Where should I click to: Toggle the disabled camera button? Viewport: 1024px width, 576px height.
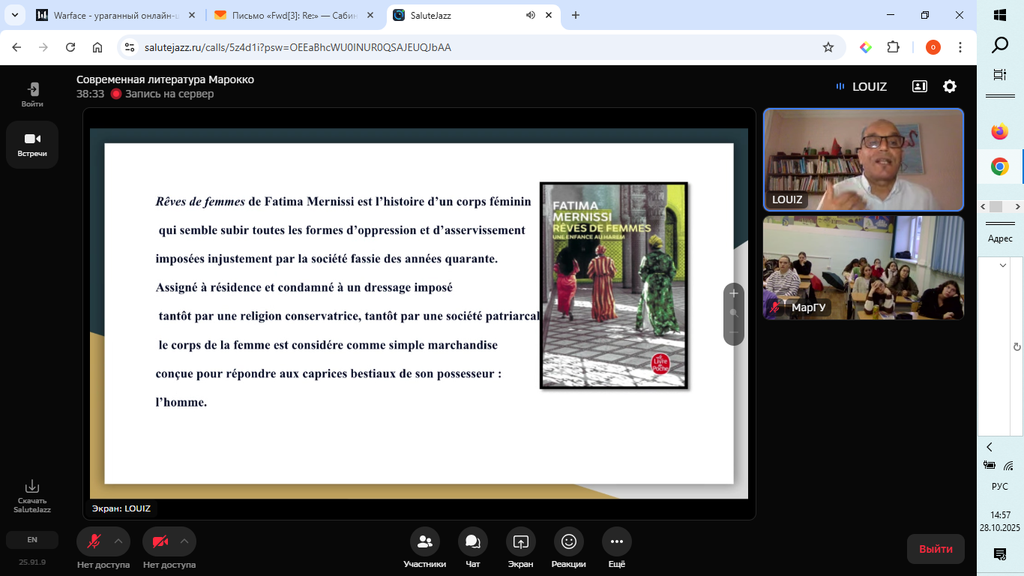159,541
